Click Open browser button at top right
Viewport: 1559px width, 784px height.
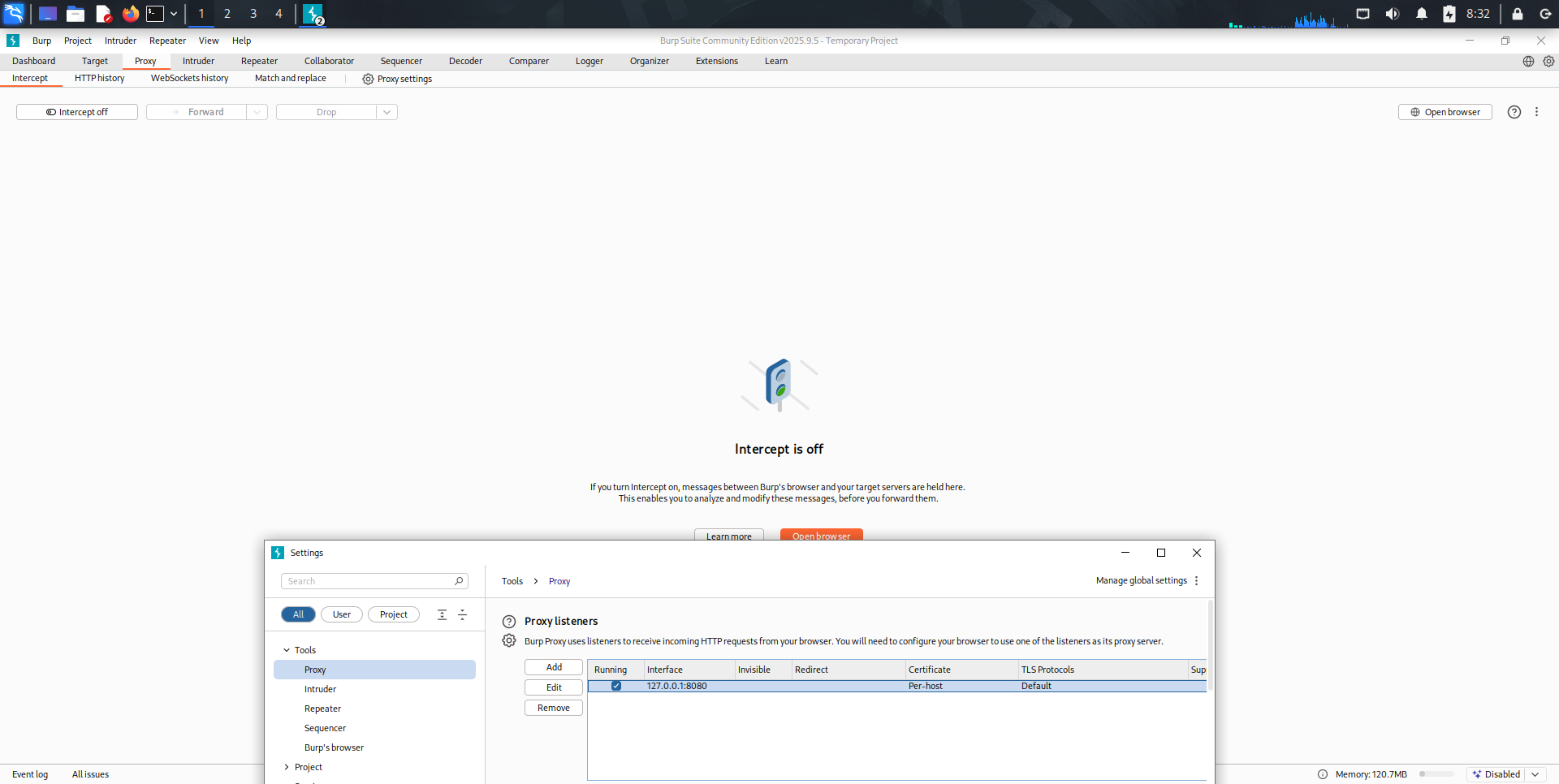1445,112
